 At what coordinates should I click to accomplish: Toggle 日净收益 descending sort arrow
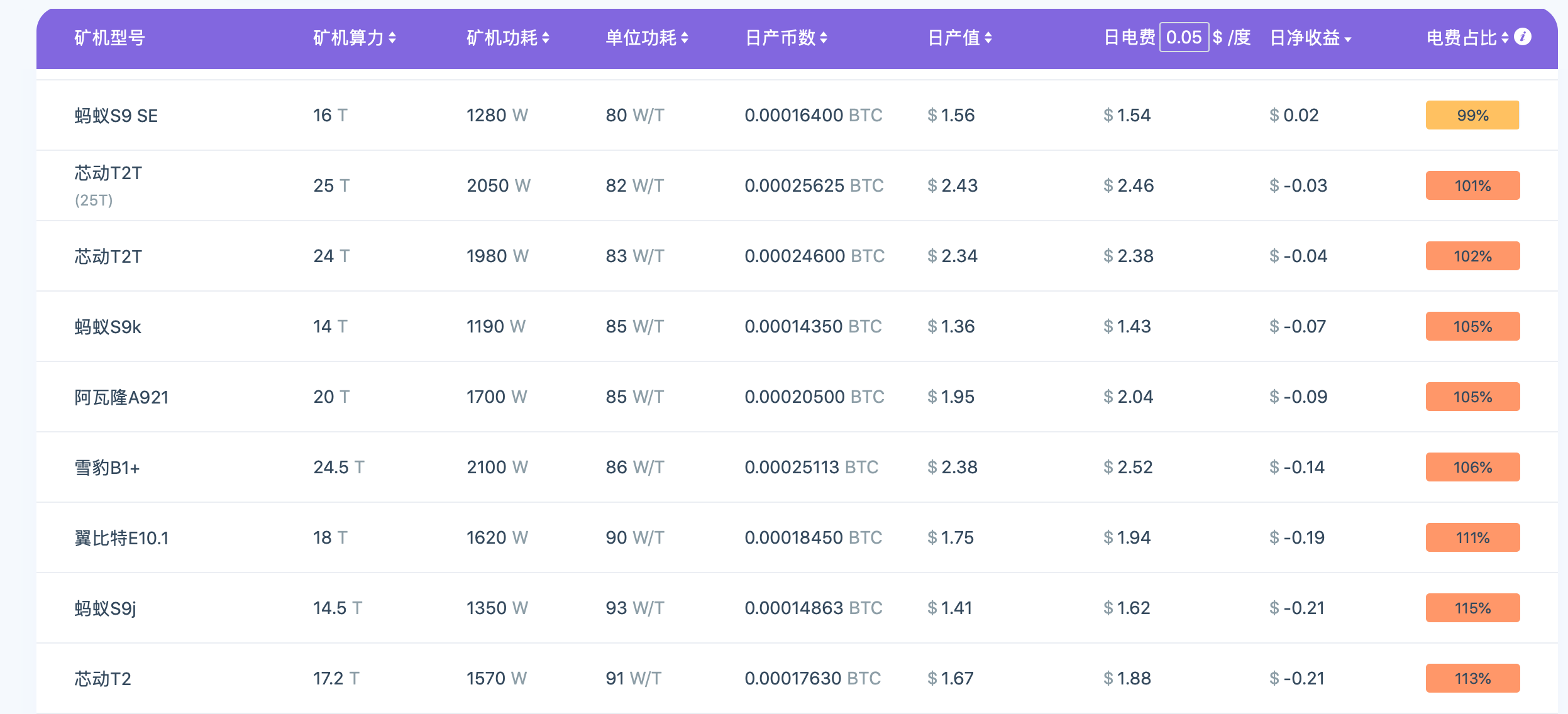1348,40
